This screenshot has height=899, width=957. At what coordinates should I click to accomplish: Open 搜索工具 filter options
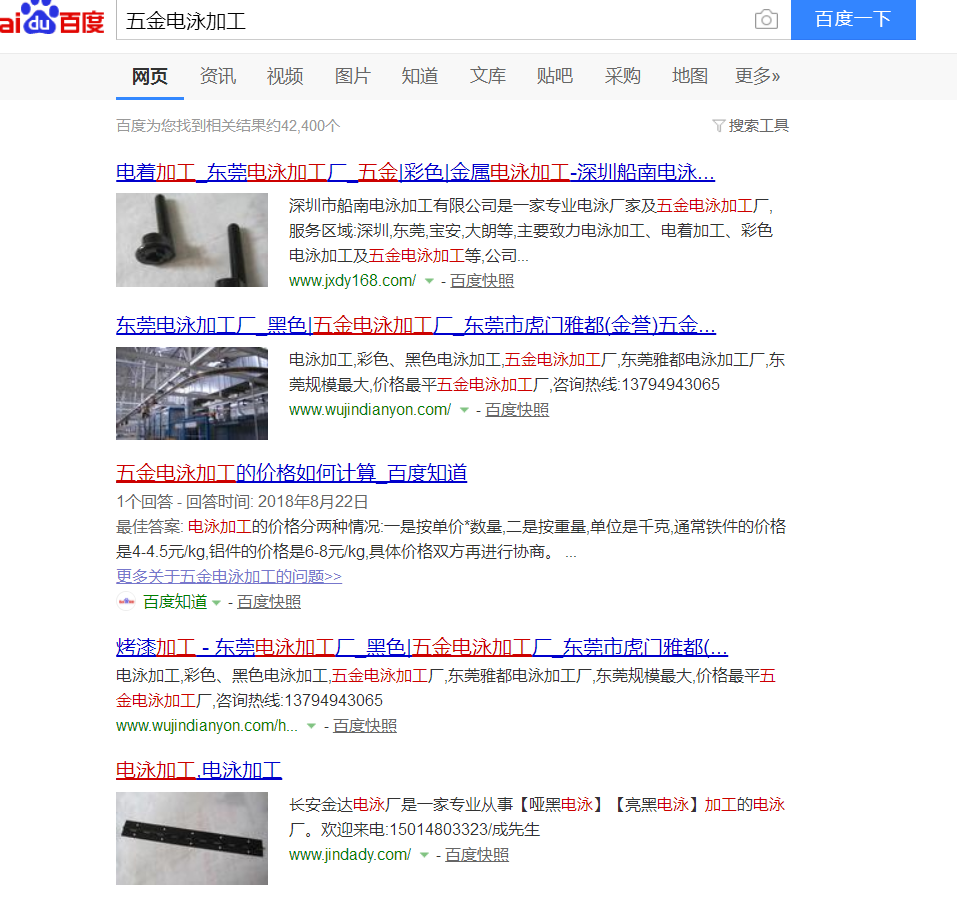(x=751, y=126)
